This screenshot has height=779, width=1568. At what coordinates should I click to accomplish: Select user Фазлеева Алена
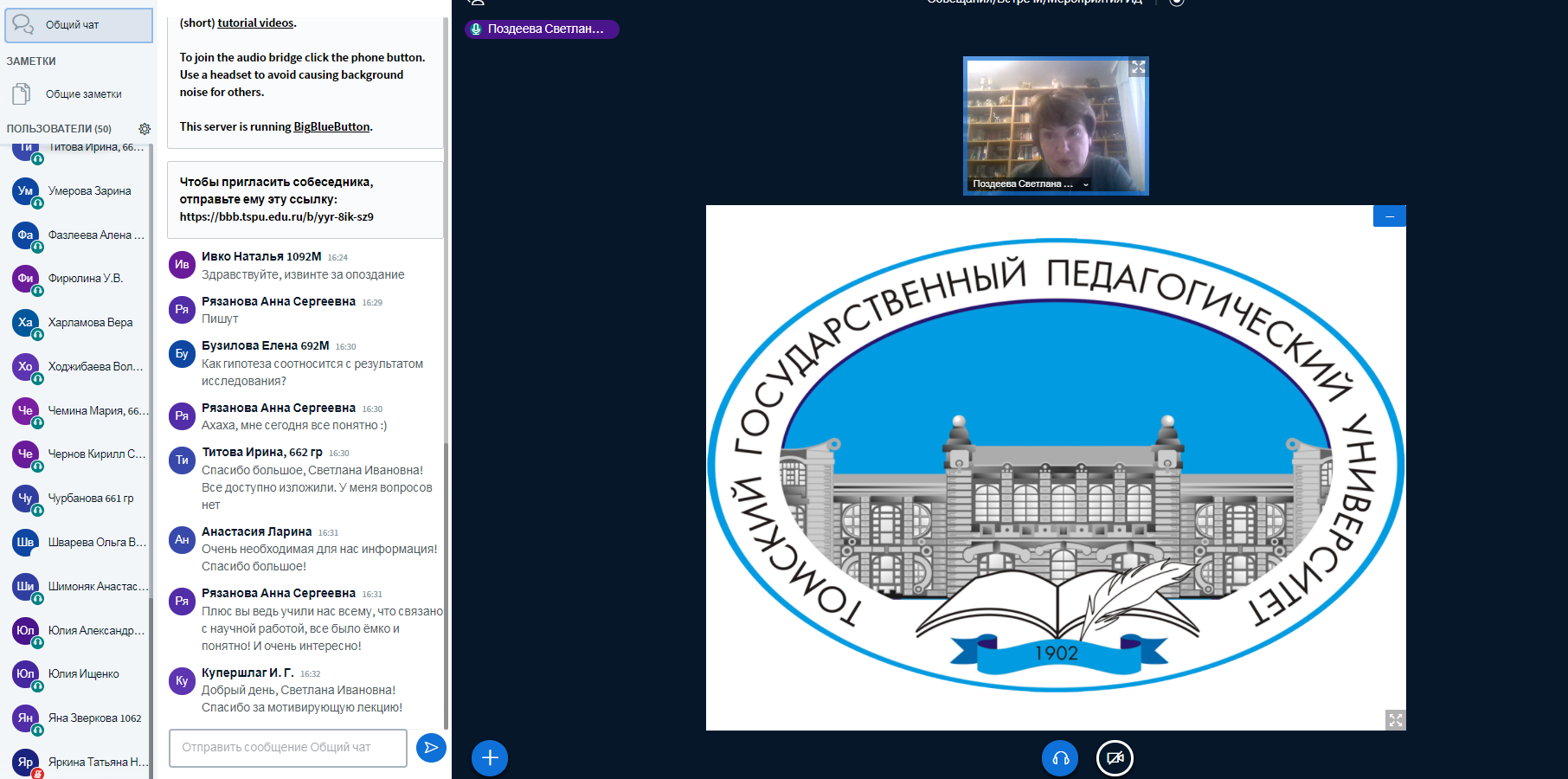[x=79, y=235]
